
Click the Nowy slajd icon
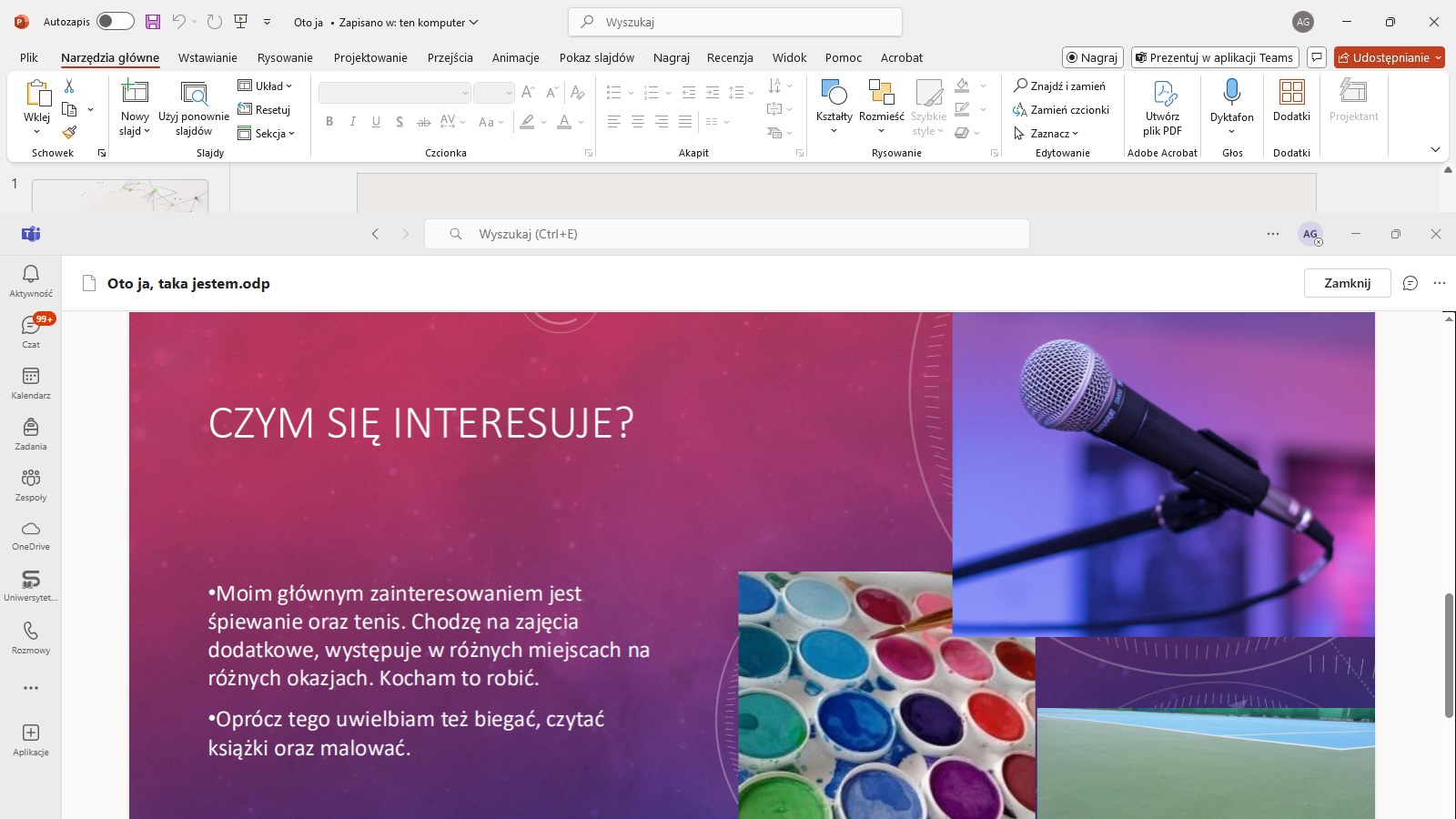pos(135,92)
